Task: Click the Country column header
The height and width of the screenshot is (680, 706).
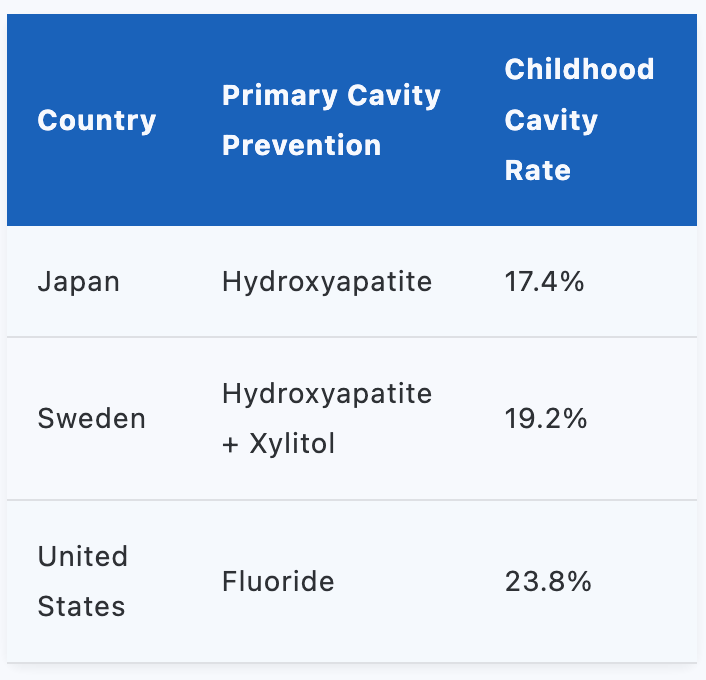Action: 97,121
